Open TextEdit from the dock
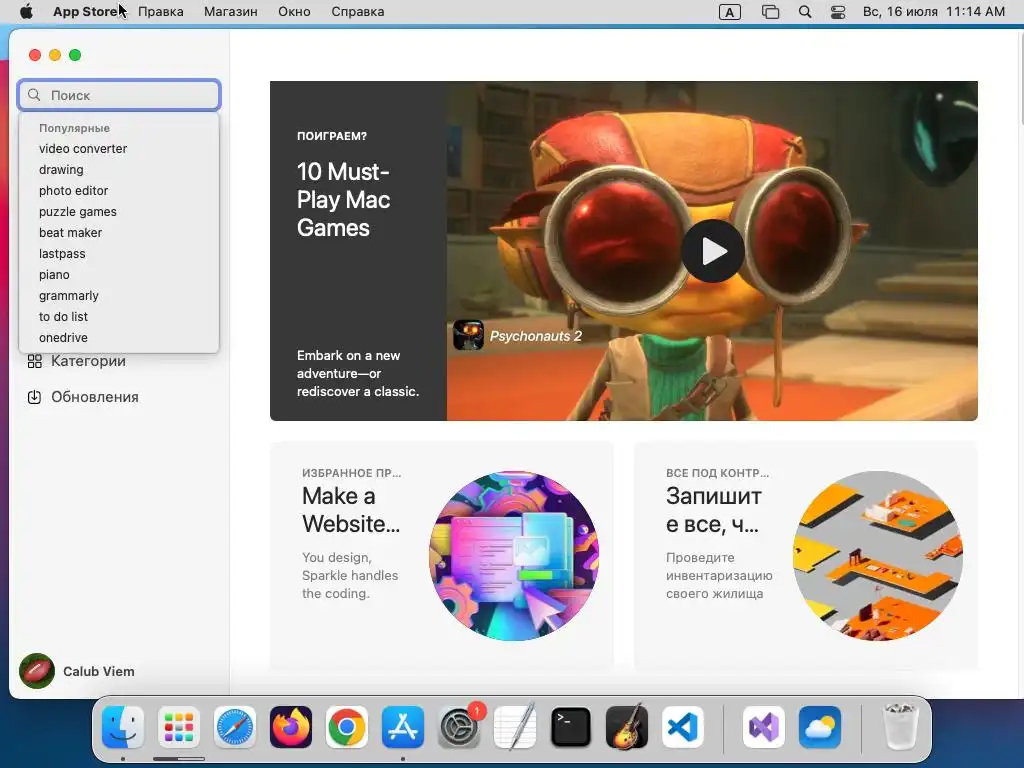 pyautogui.click(x=515, y=727)
